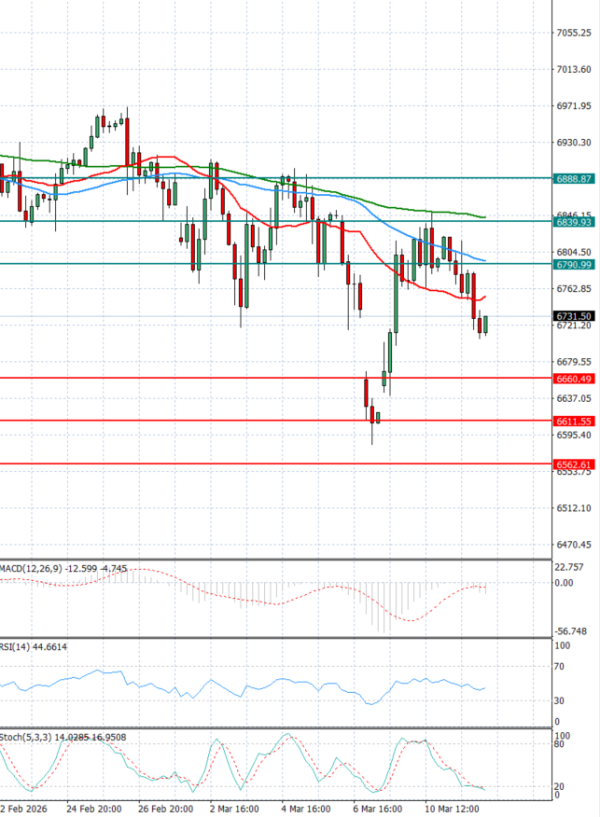Image resolution: width=600 pixels, height=817 pixels.
Task: Click the 4 Mar 16:00 time label
Action: coord(306,806)
